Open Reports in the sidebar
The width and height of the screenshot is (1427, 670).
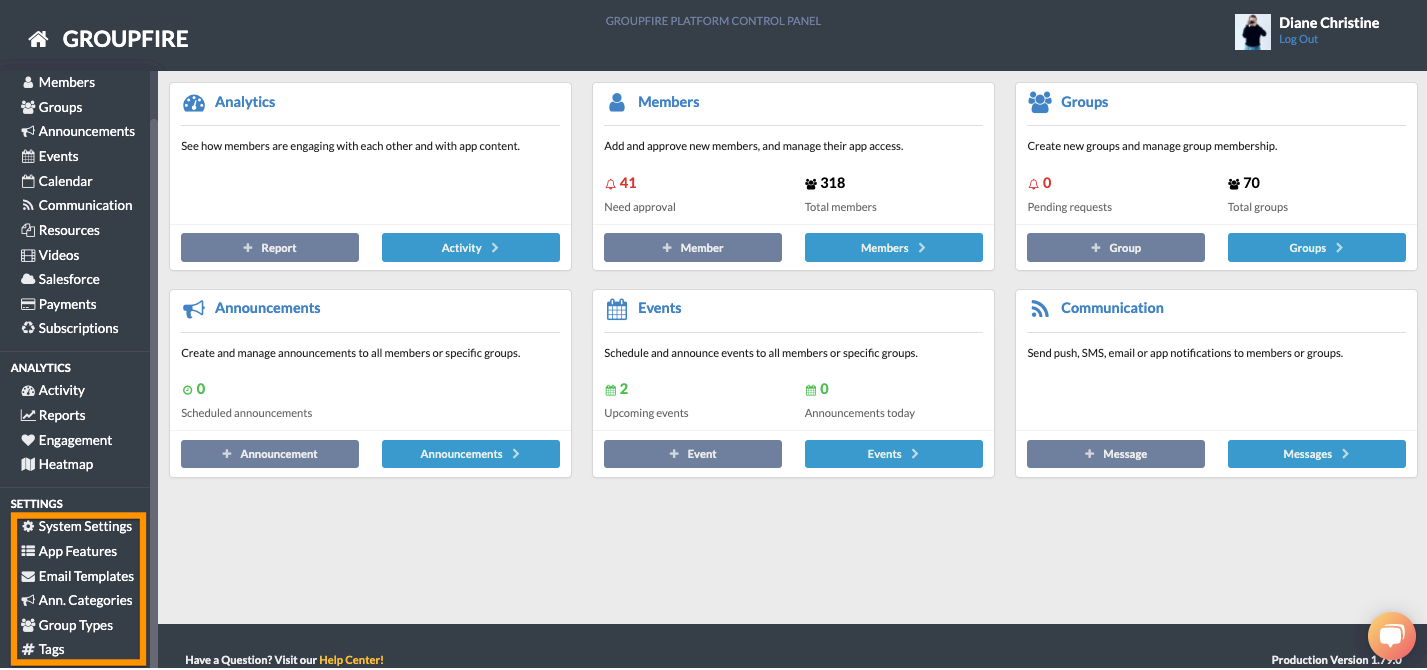pos(53,415)
